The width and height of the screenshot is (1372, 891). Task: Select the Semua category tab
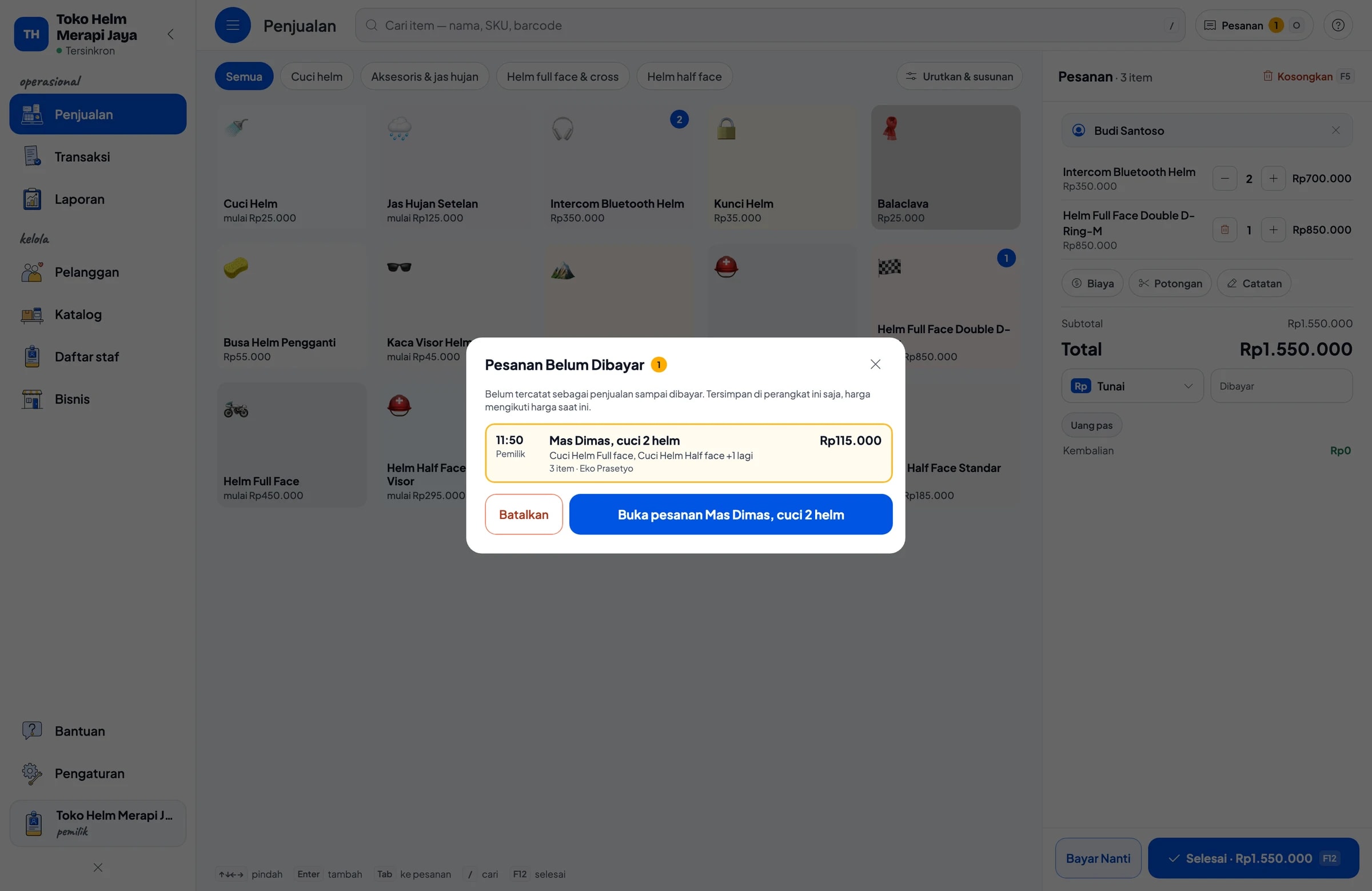[x=244, y=76]
